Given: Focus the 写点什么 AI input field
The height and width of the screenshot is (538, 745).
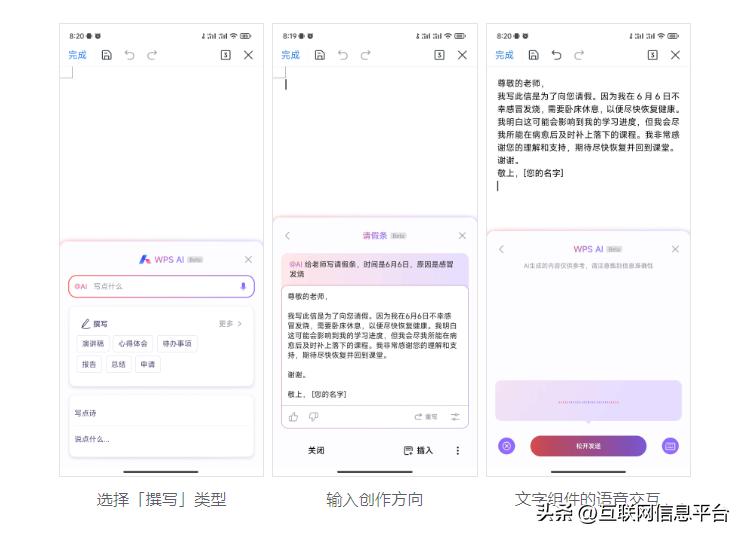Looking at the screenshot, I should (161, 286).
